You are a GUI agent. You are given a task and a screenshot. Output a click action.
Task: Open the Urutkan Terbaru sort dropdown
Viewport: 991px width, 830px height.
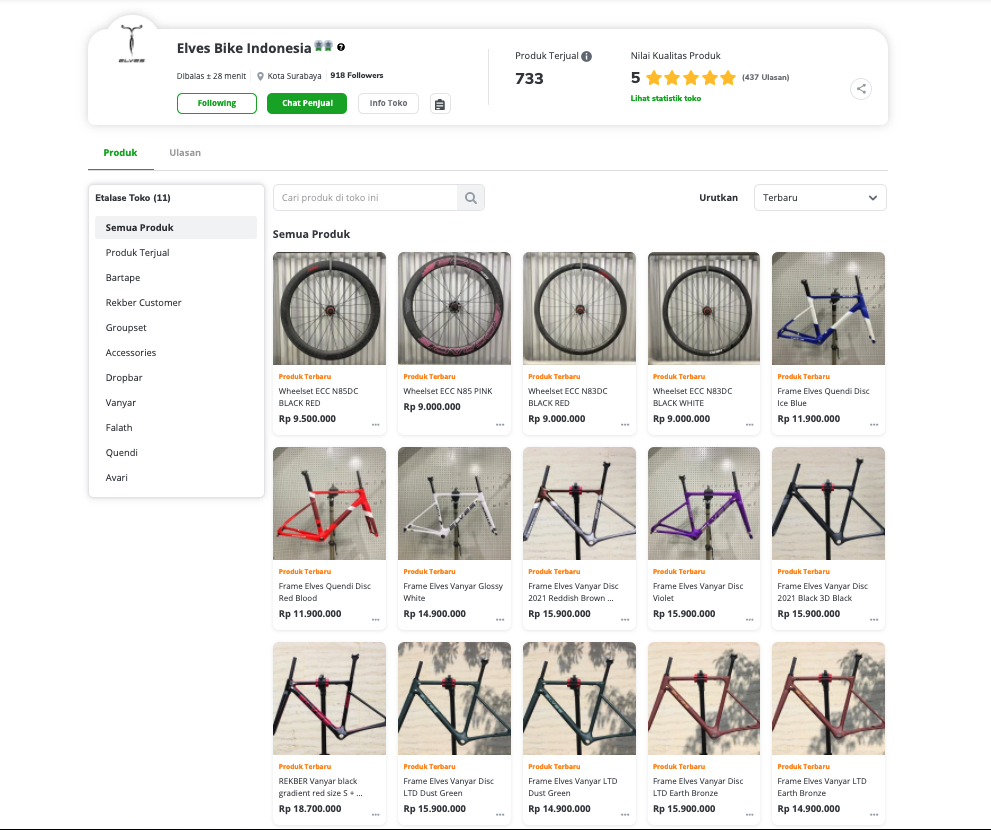[x=820, y=198]
